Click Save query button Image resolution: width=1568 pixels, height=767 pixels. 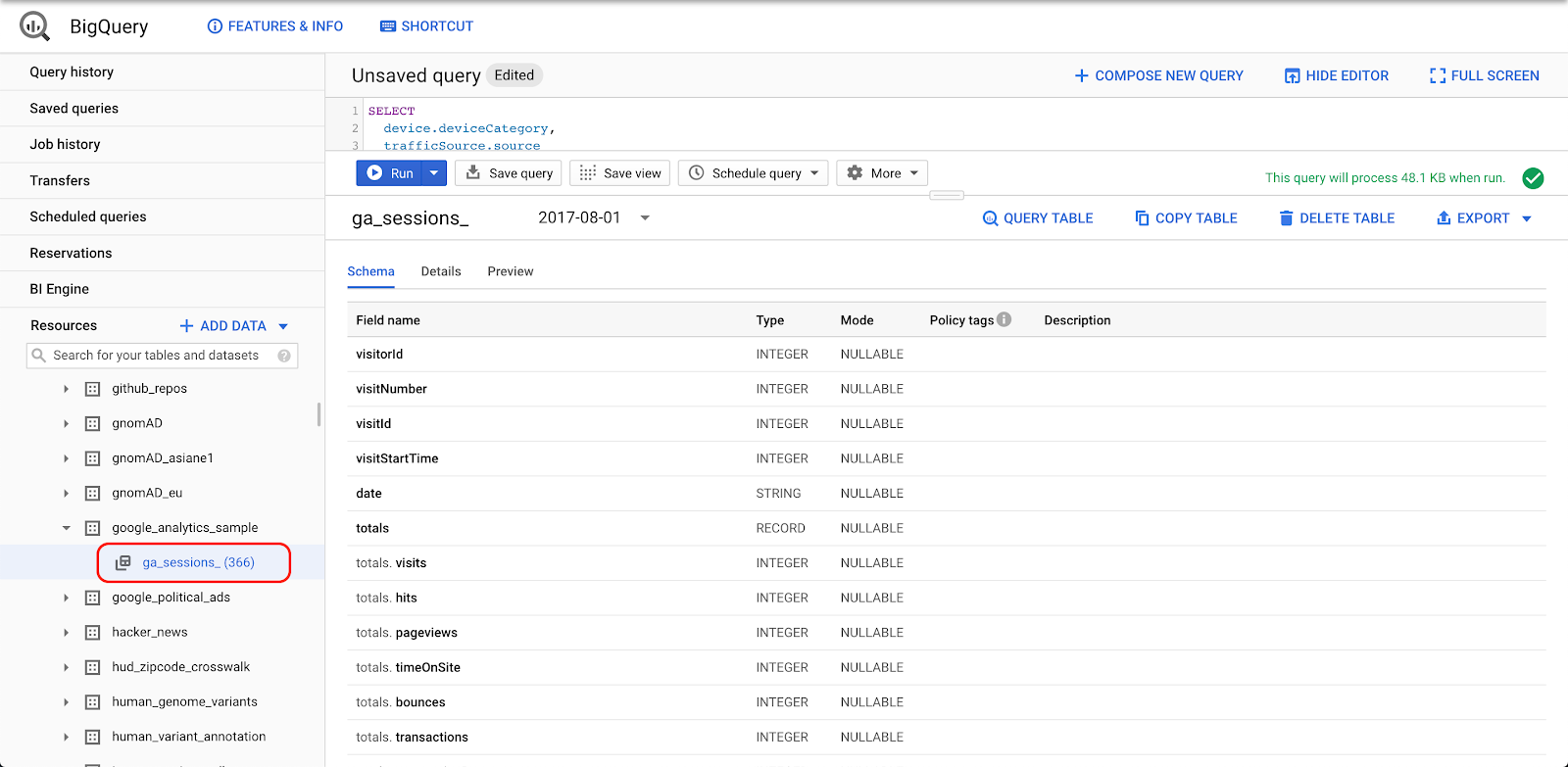[x=509, y=173]
